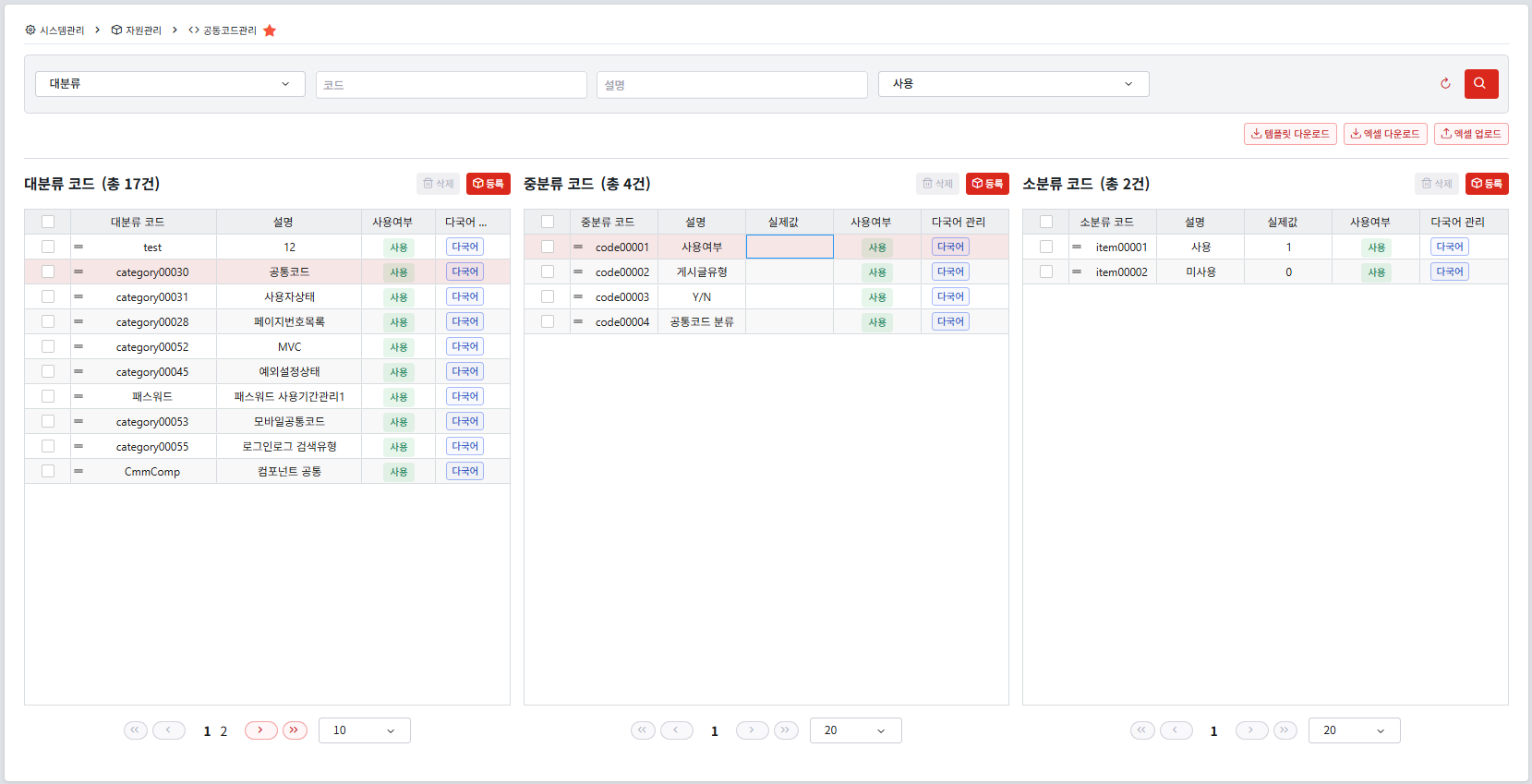Screen dimensions: 1532x784
Task: Go to next page in 중분류 pagination
Action: [x=752, y=730]
